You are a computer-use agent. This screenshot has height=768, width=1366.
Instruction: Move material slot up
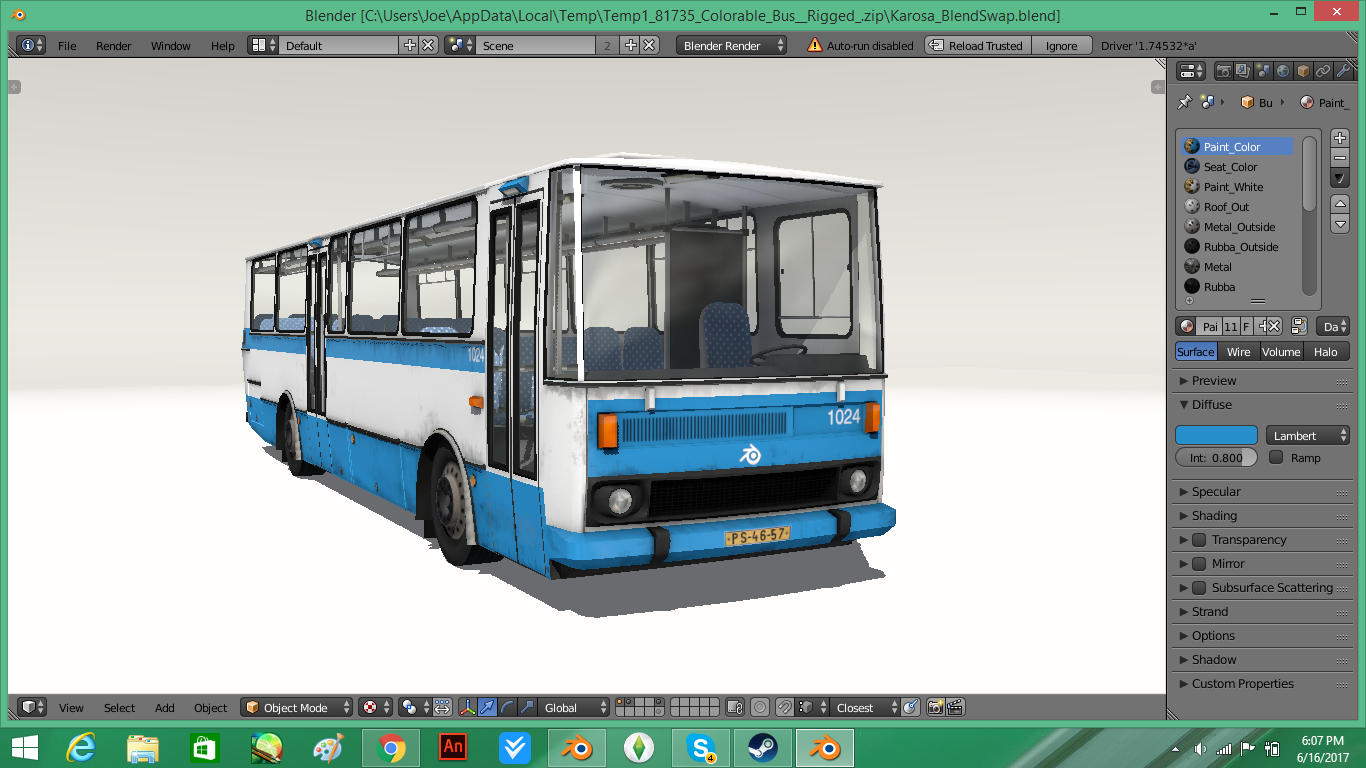pos(1340,204)
